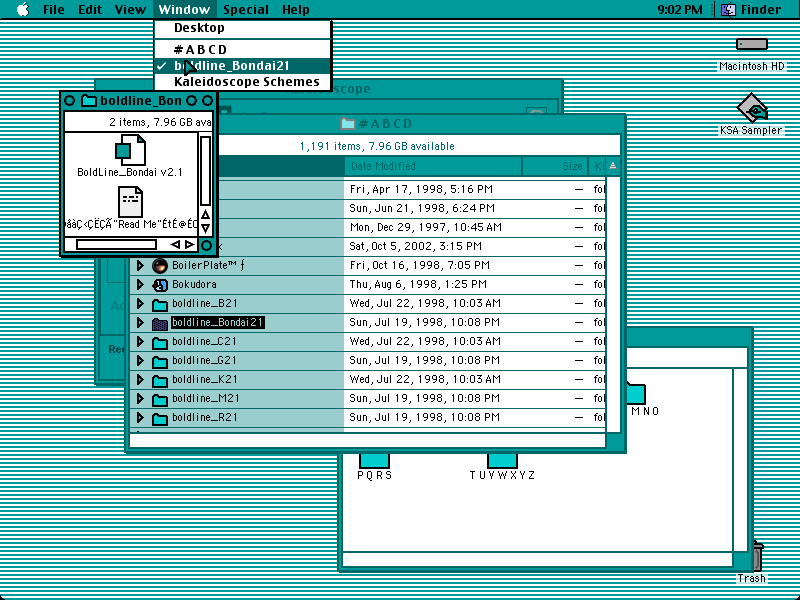This screenshot has height=600, width=800.
Task: Click the boldline_Bon window resize corner box
Action: point(206,245)
